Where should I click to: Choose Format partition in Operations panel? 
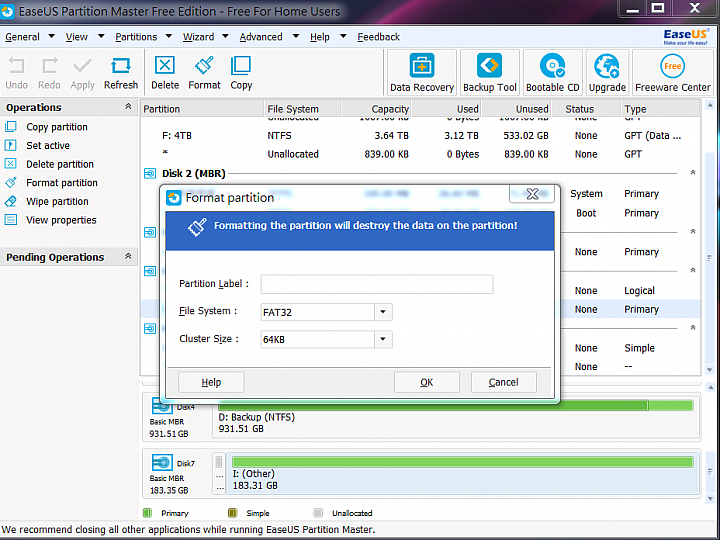click(x=62, y=183)
